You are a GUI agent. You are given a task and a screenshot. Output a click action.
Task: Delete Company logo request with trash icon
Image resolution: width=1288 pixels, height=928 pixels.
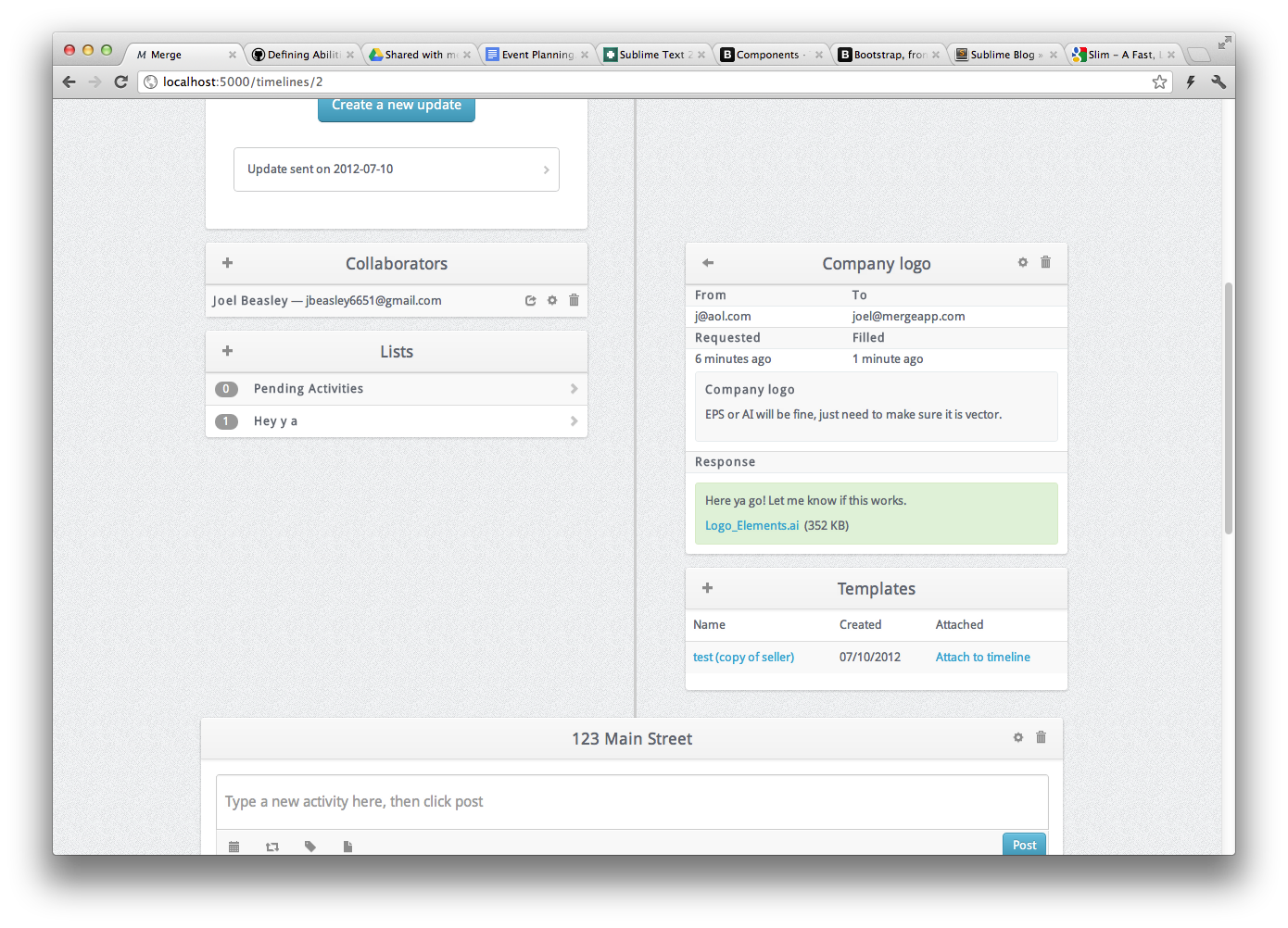coord(1045,262)
